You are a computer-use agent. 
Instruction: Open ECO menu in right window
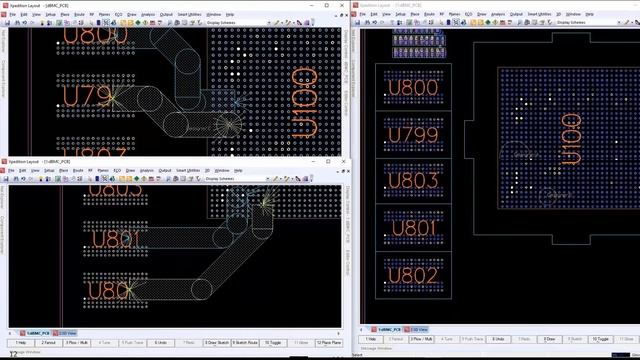[x=469, y=14]
